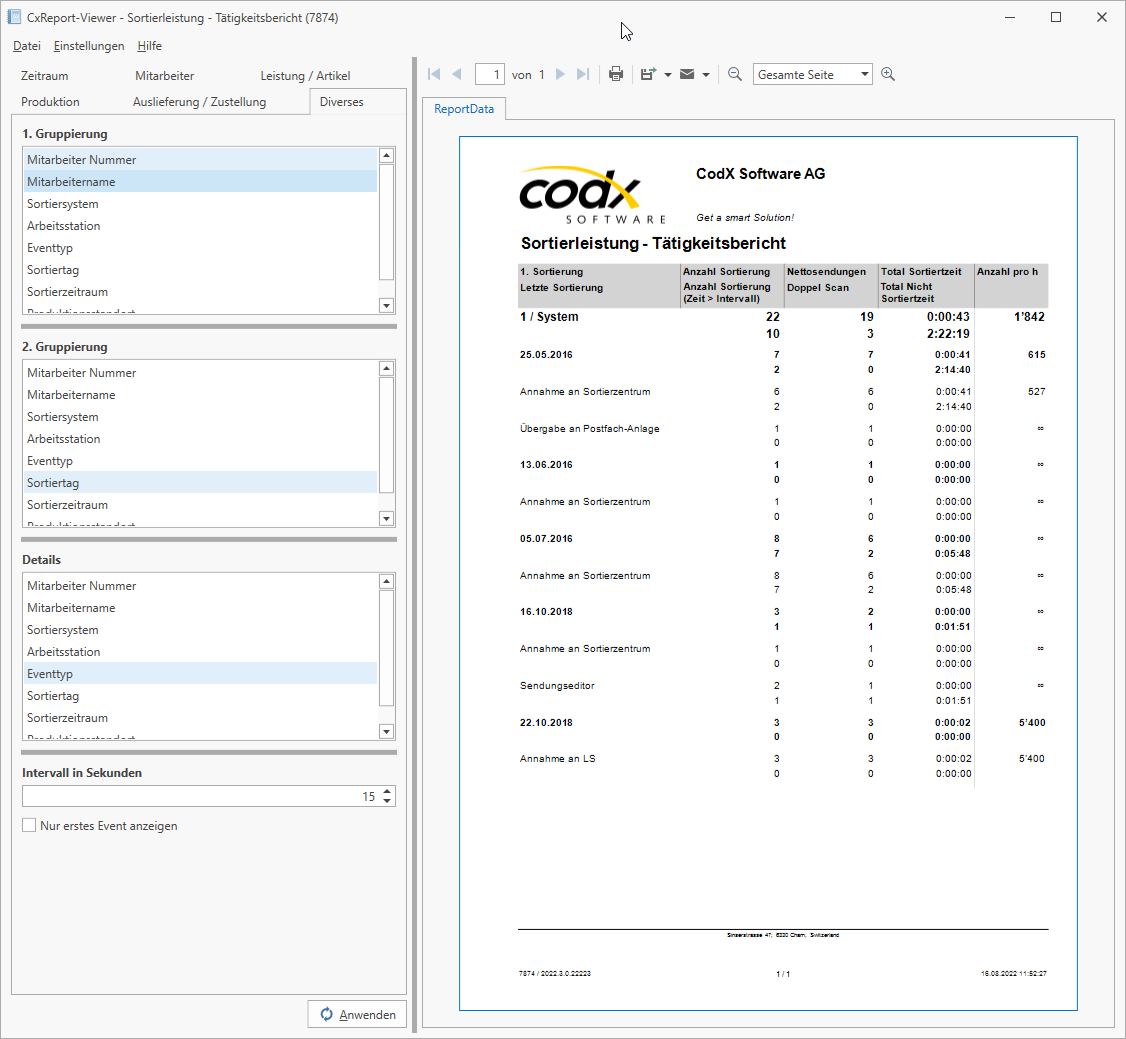Click the Annahme an LS report row
1126x1039 pixels.
[x=782, y=766]
